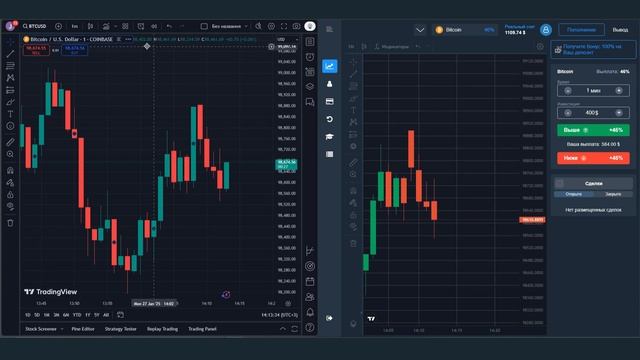Open the Bitcoin asset selector in broker
Viewport: 640px width, 360px height.
(x=464, y=30)
